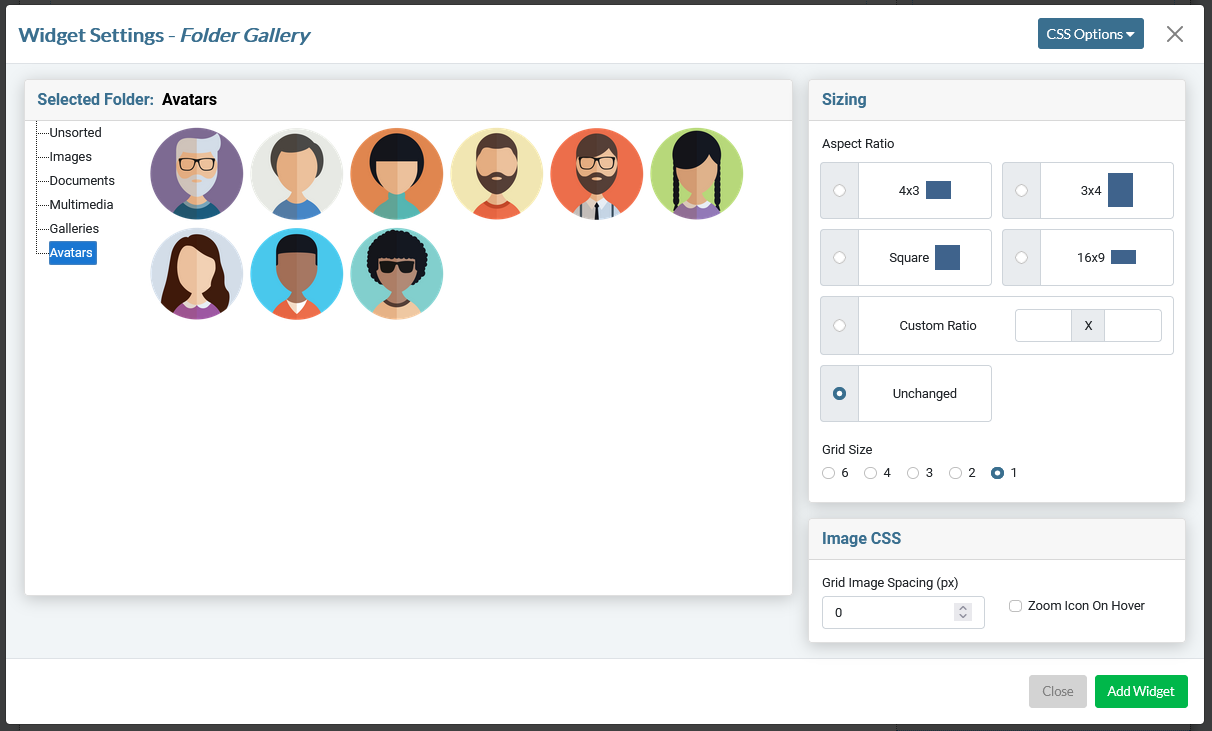Choose the Custom Ratio radio button
The width and height of the screenshot is (1212, 731).
click(x=839, y=325)
